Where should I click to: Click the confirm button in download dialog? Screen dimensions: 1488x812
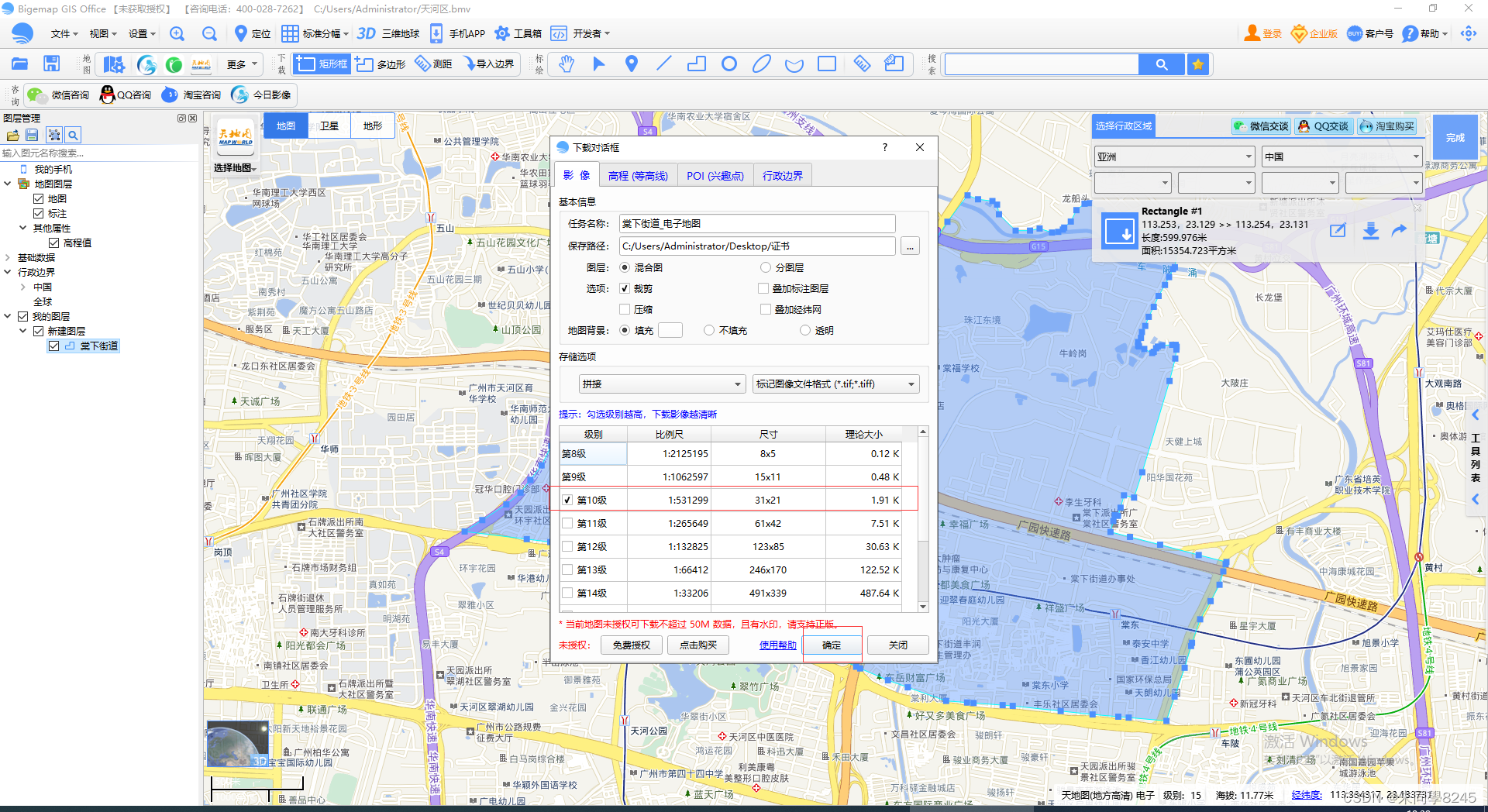click(832, 645)
